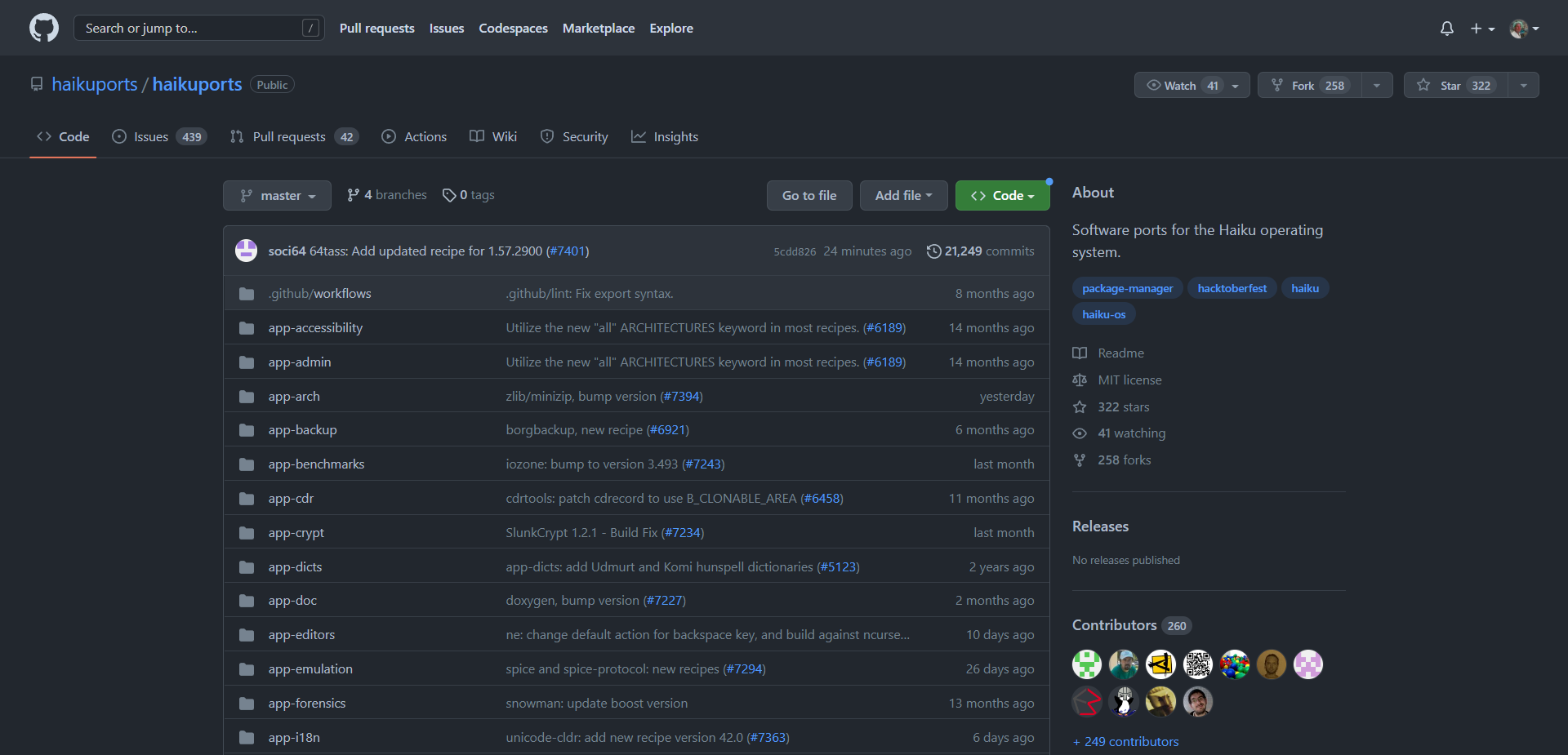Click the book icon beside Readme
The height and width of the screenshot is (755, 1568).
pos(1080,353)
